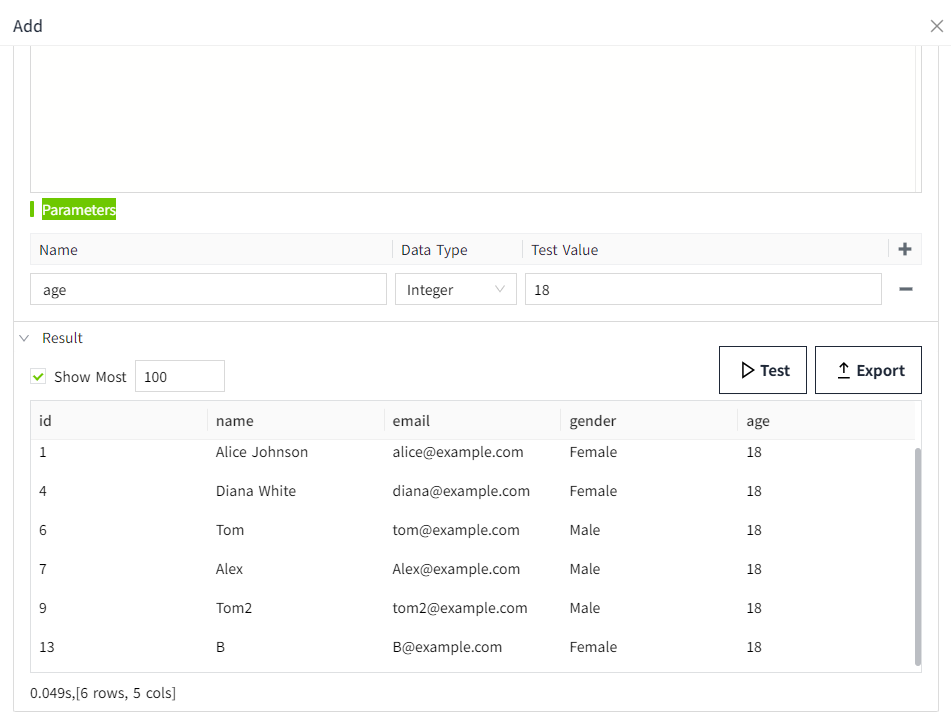Focus the Show Most row limit field
Screen dimensions: 951x722
coord(179,377)
